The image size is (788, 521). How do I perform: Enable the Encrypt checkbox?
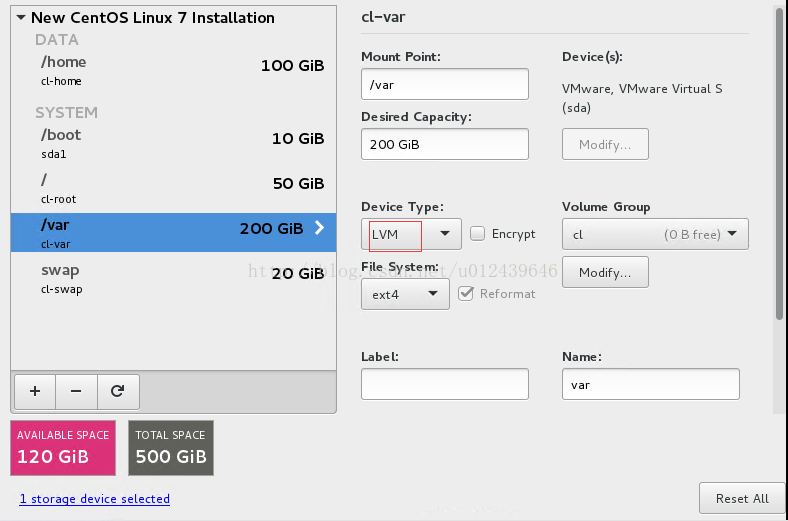click(478, 234)
